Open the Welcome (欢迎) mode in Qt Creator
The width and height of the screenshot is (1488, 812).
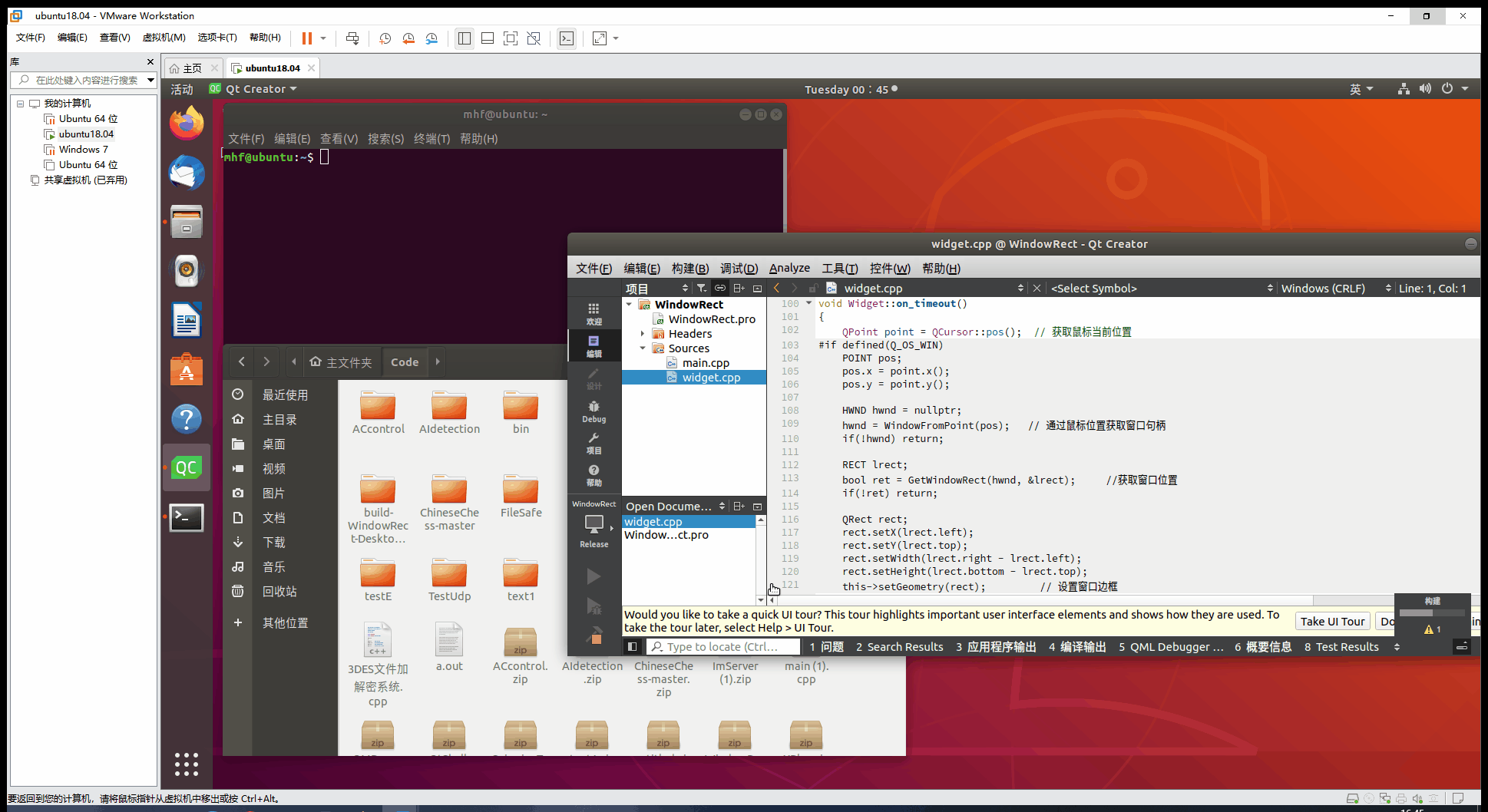(x=594, y=313)
